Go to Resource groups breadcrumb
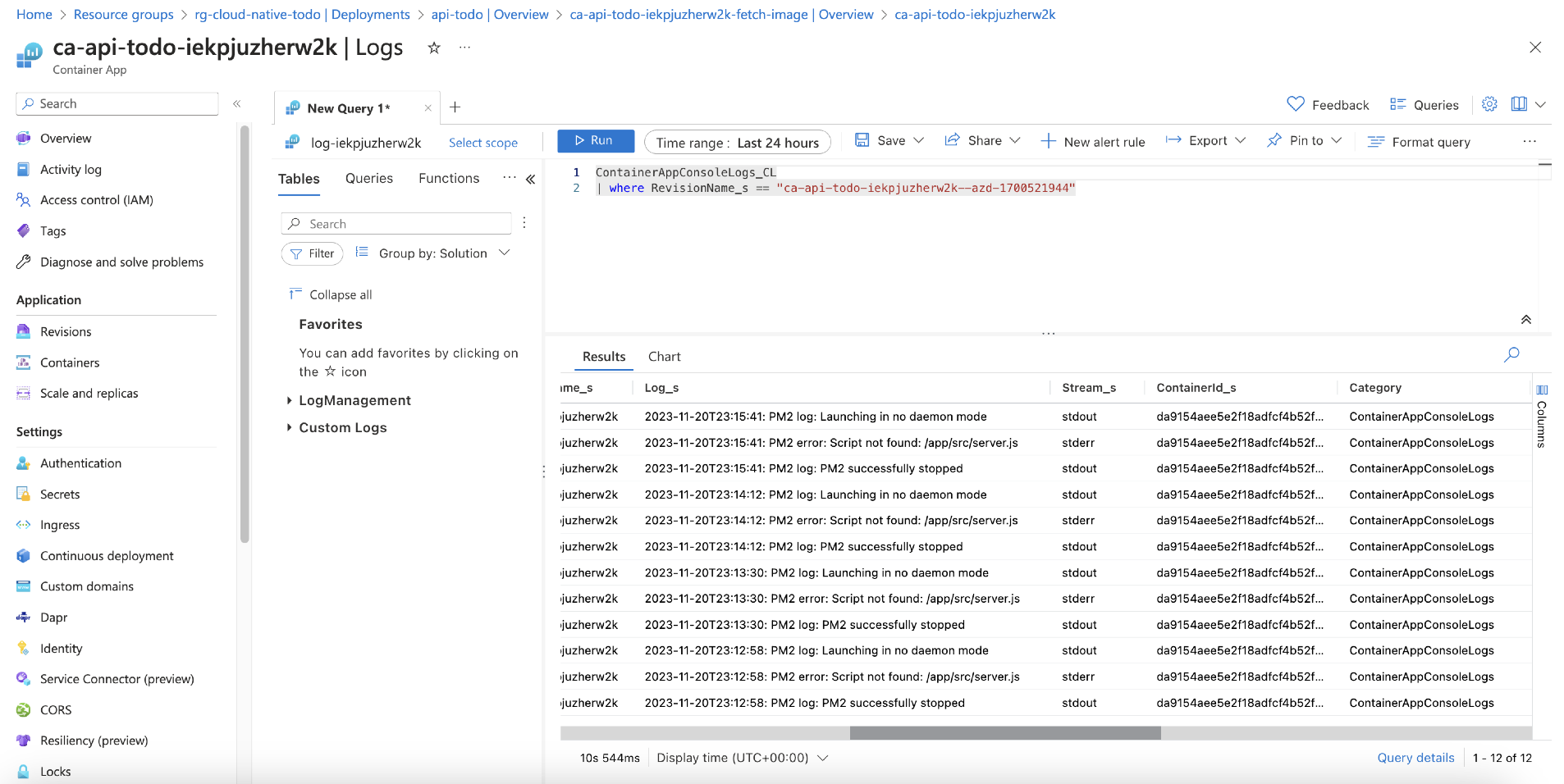The height and width of the screenshot is (784, 1564). (x=123, y=15)
